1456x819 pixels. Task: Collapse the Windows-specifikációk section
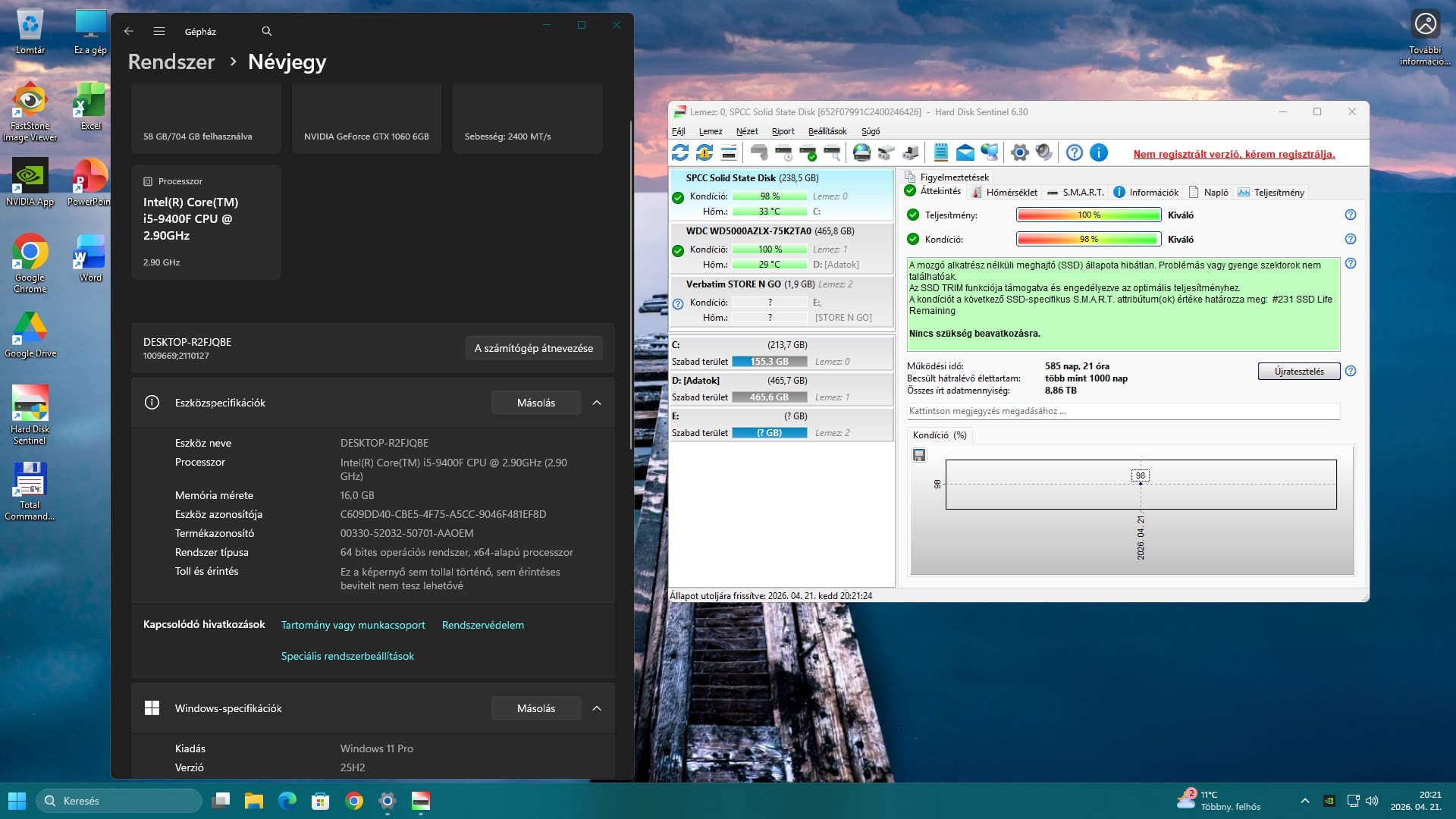coord(597,708)
